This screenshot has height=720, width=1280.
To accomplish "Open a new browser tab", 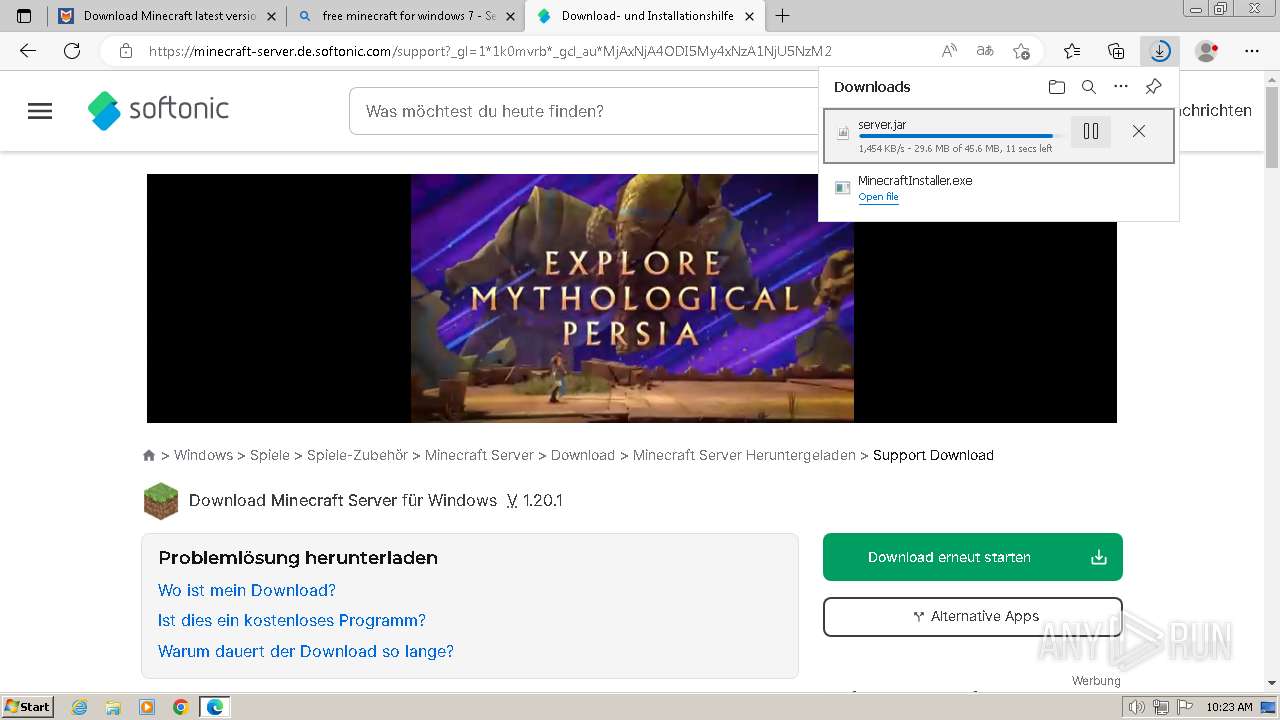I will point(782,16).
